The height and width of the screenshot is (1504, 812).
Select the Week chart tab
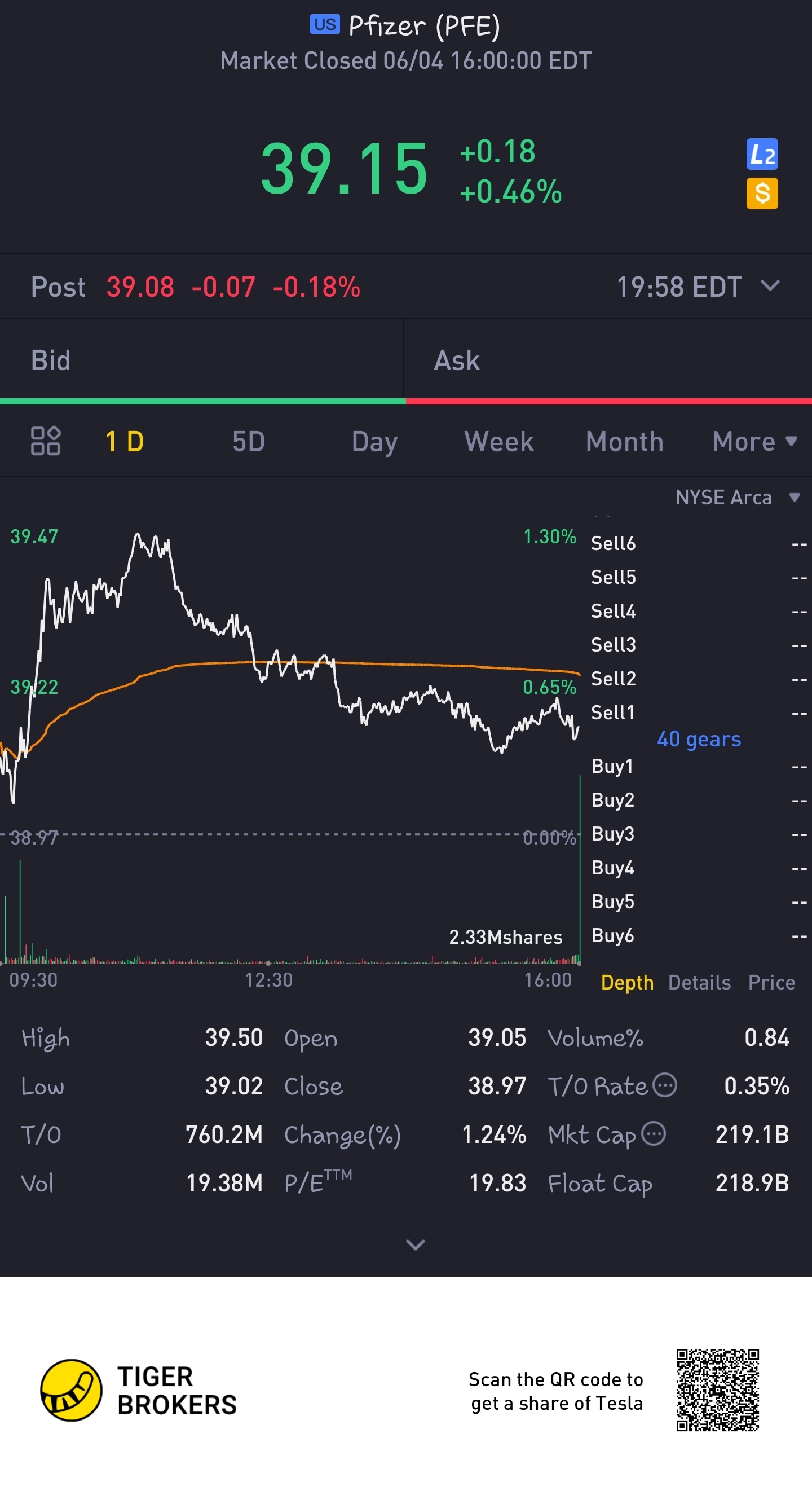[498, 441]
